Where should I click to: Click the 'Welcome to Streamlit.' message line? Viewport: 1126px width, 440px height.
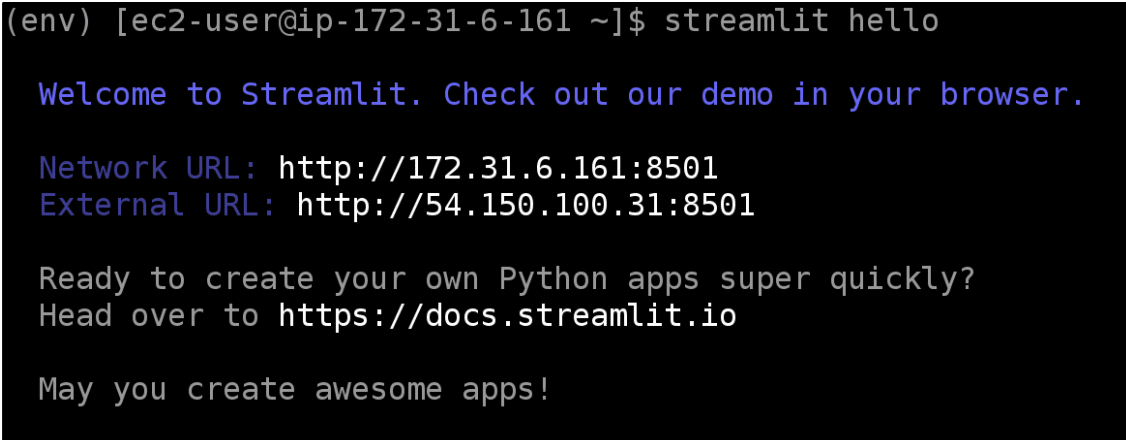(x=562, y=95)
